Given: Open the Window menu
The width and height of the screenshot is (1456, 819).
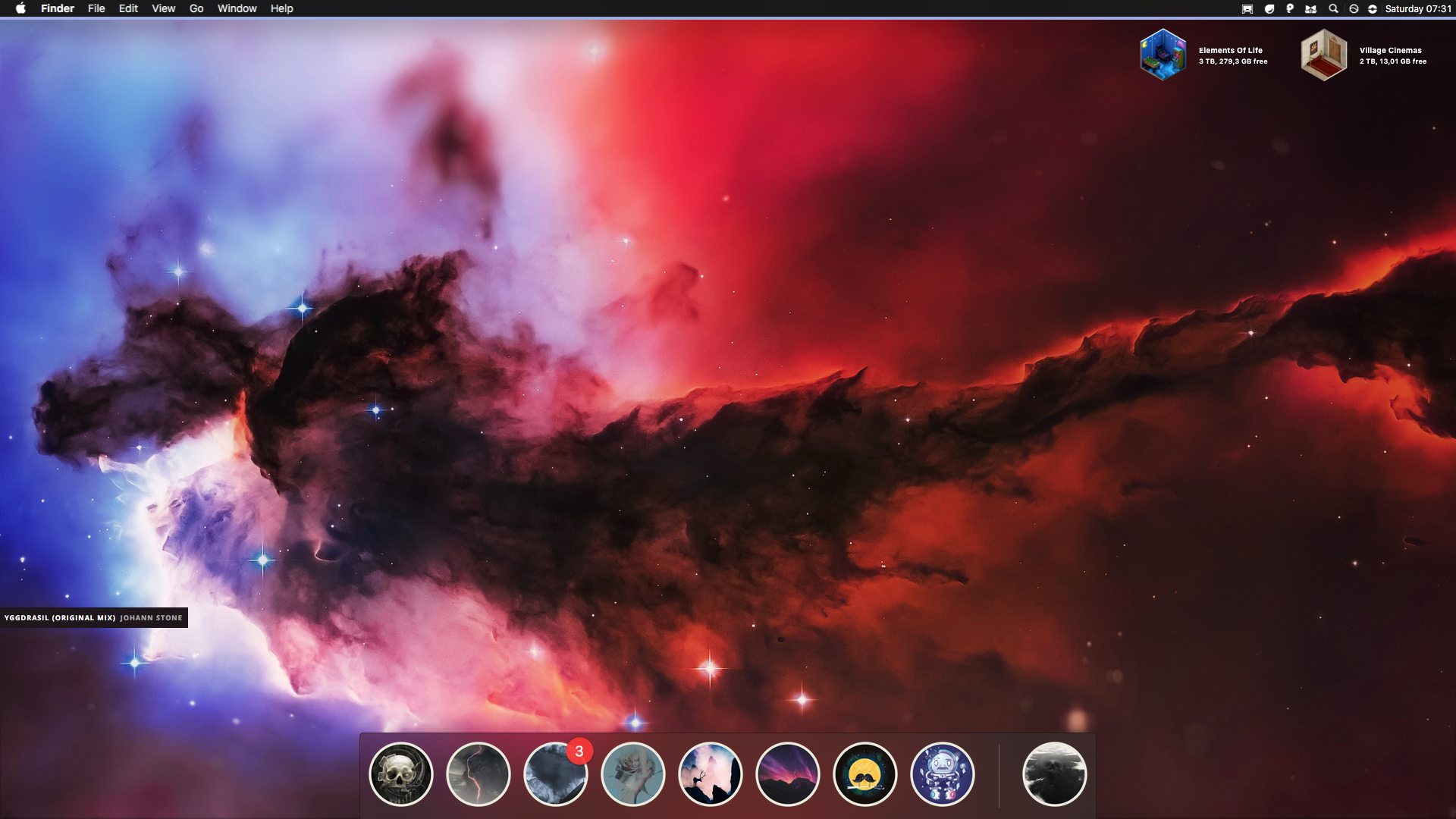Looking at the screenshot, I should point(237,8).
